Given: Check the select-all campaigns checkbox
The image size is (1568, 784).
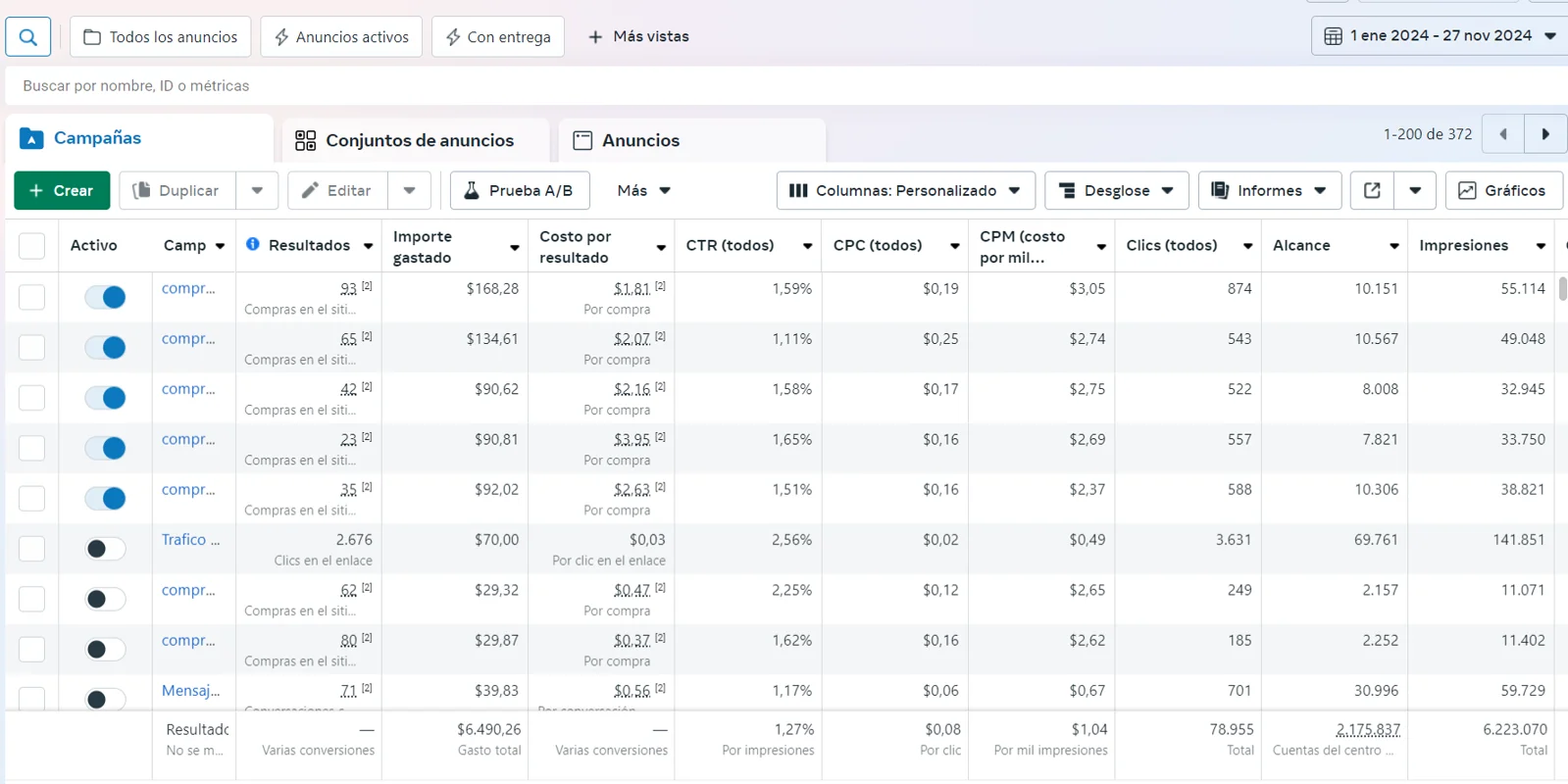Looking at the screenshot, I should pos(31,245).
